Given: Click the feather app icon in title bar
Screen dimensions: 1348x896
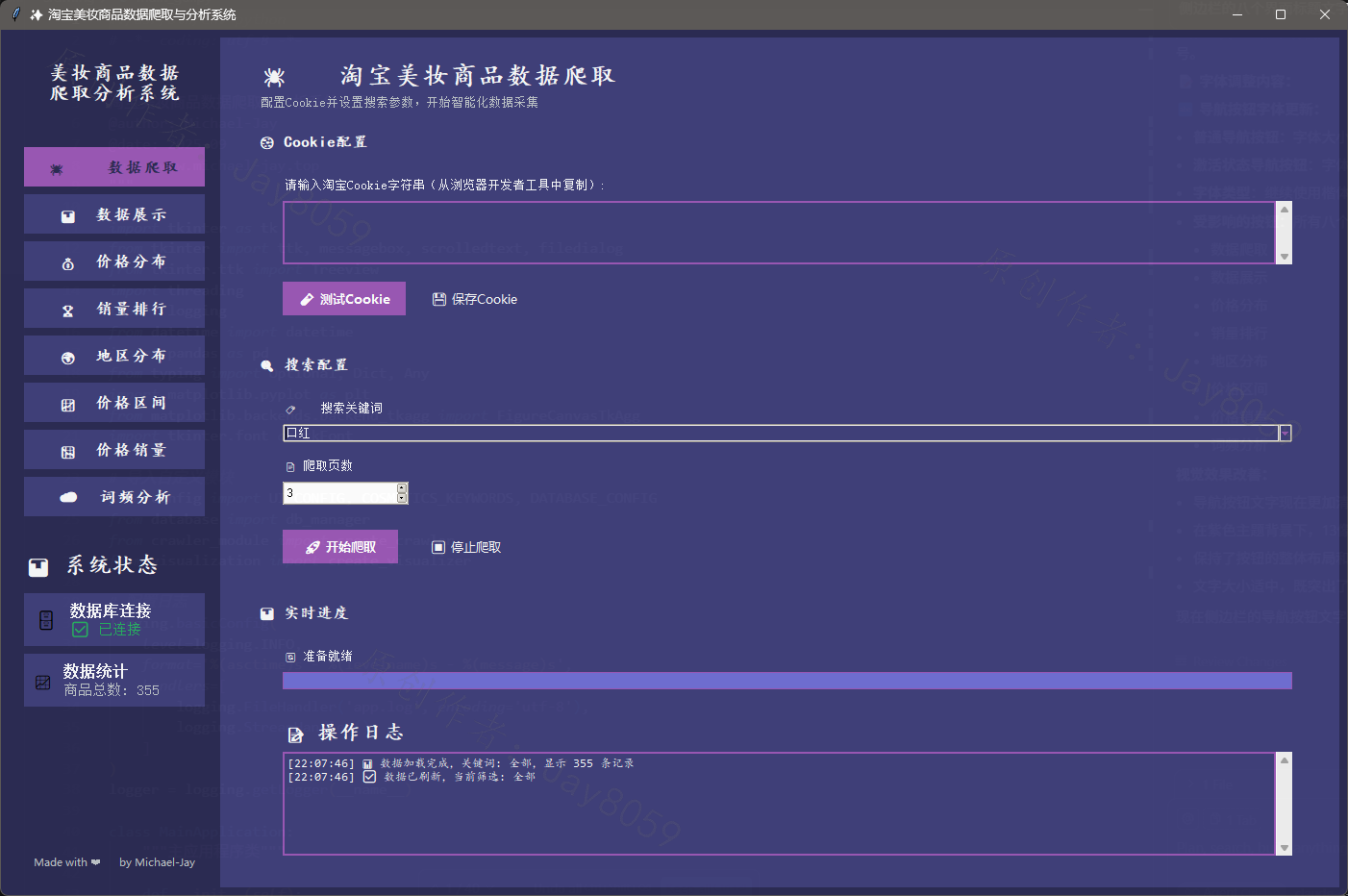Looking at the screenshot, I should coord(15,14).
